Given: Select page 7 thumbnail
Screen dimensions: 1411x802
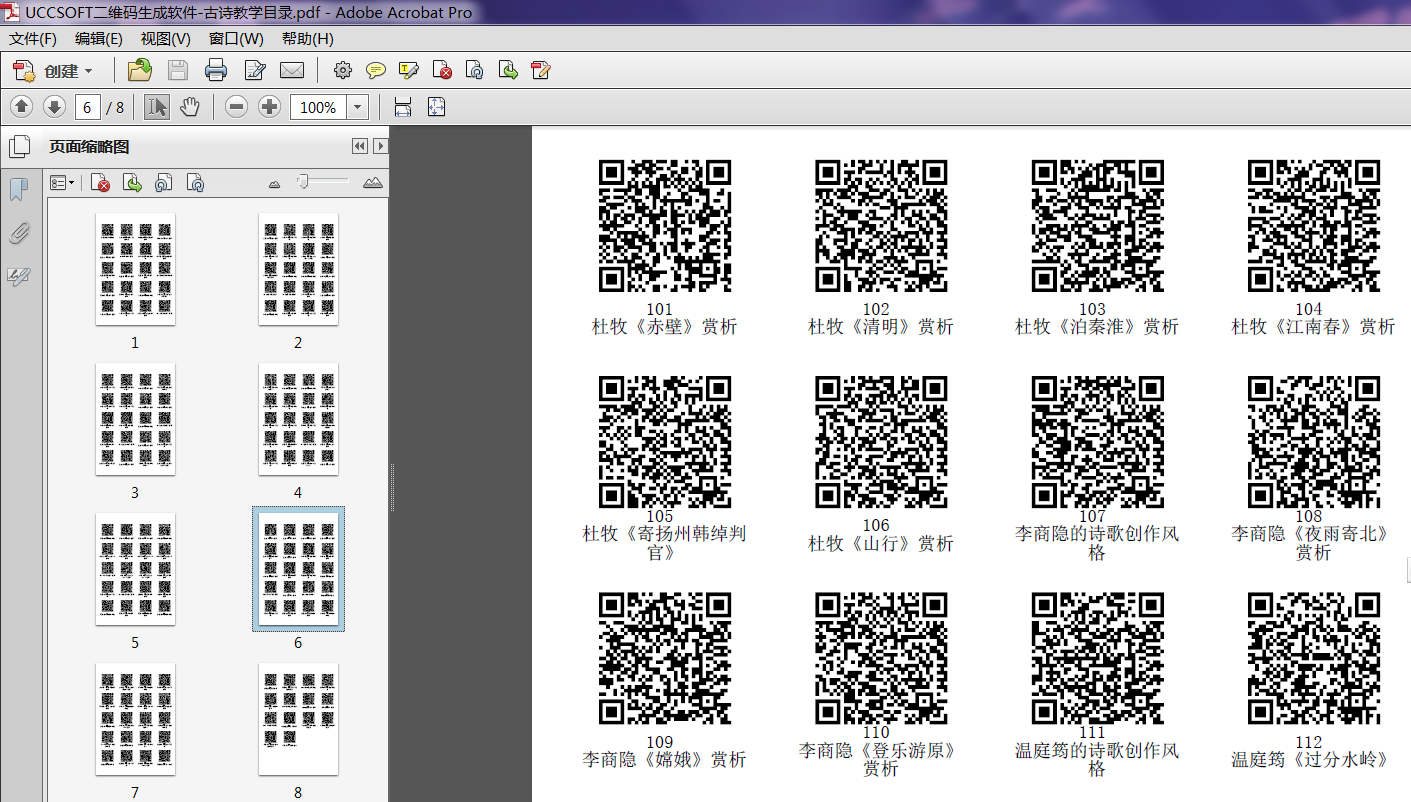Looking at the screenshot, I should 135,719.
